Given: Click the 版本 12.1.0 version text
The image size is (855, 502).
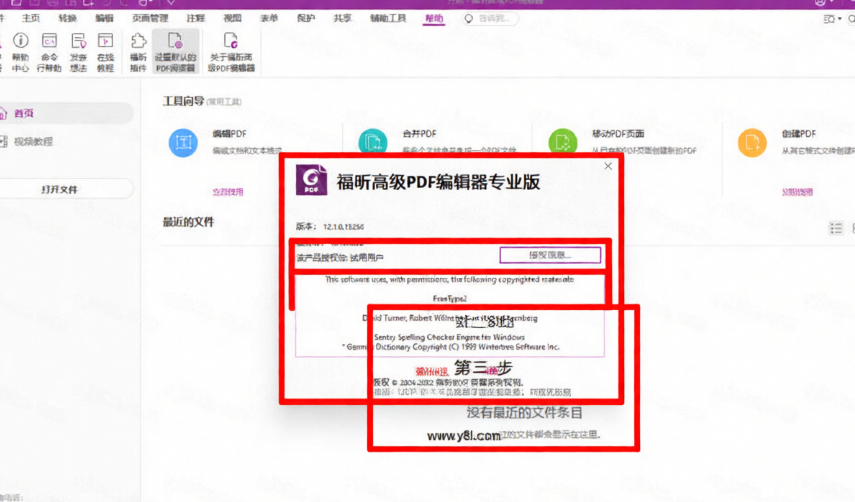Looking at the screenshot, I should pos(330,226).
